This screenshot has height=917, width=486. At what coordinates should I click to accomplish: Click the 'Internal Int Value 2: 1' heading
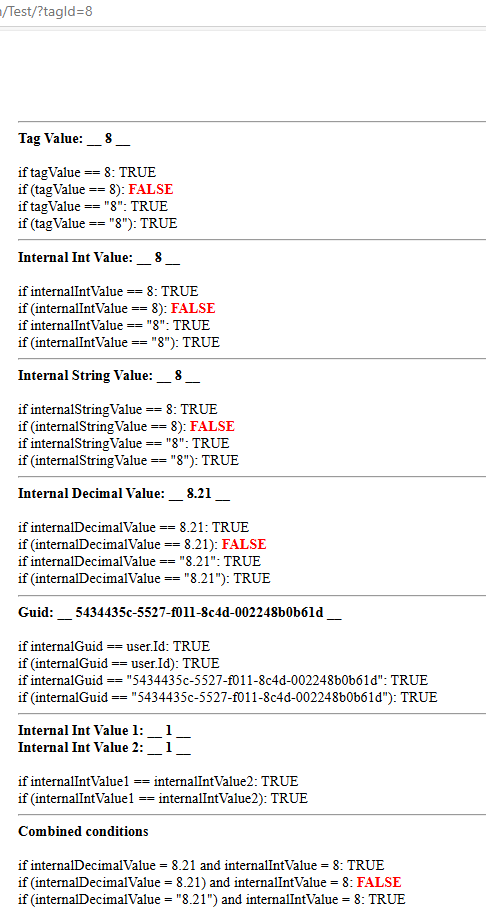point(104,747)
